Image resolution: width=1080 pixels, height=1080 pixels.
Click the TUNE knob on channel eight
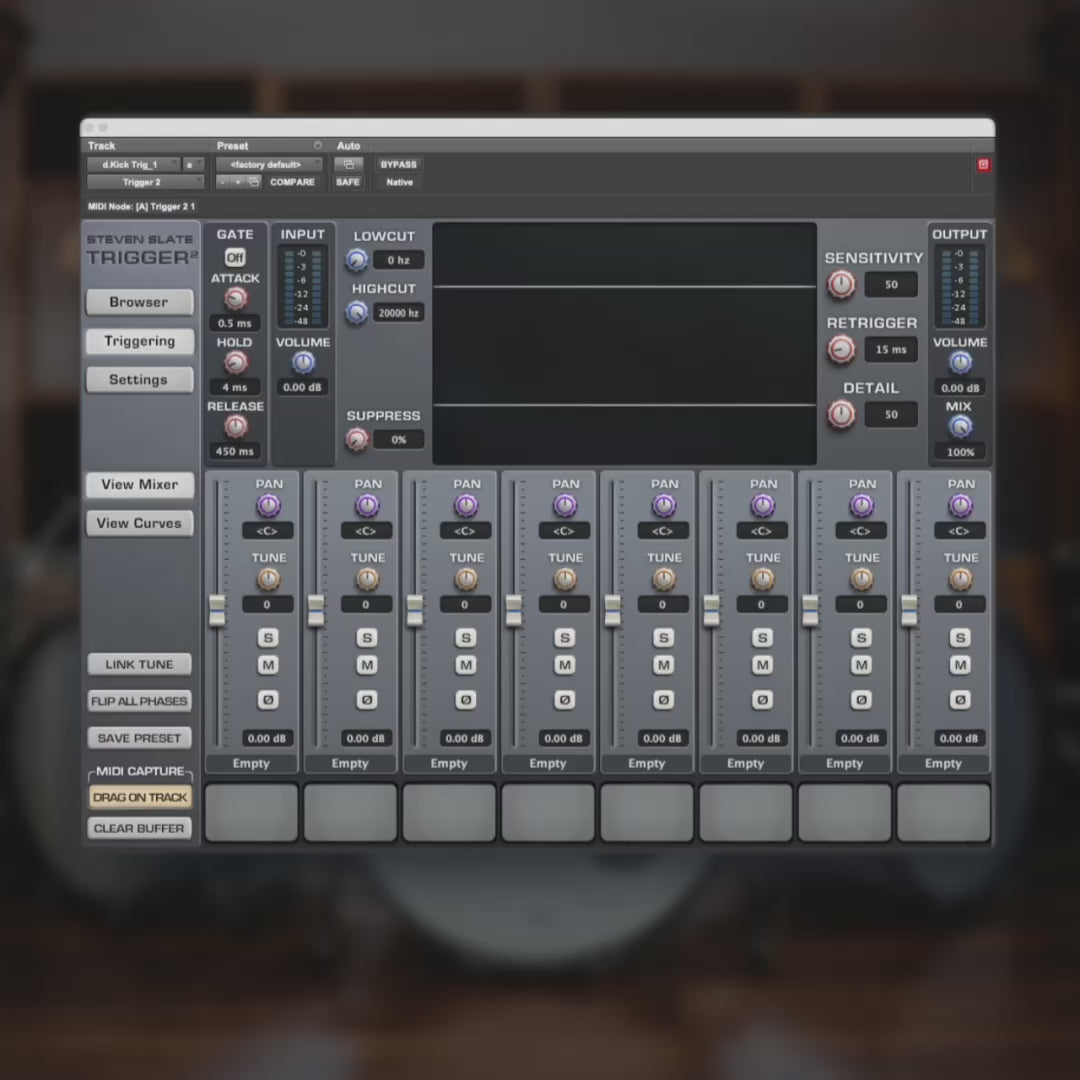tap(960, 579)
